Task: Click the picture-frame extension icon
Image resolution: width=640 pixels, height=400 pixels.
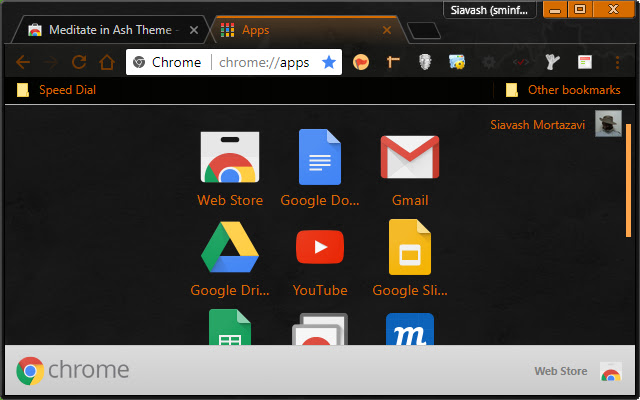Action: [457, 62]
